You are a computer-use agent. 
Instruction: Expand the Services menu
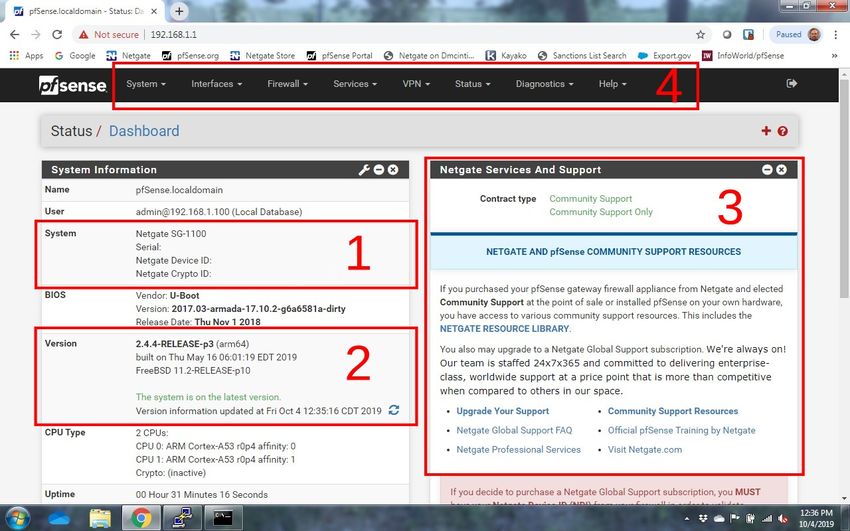coord(355,84)
